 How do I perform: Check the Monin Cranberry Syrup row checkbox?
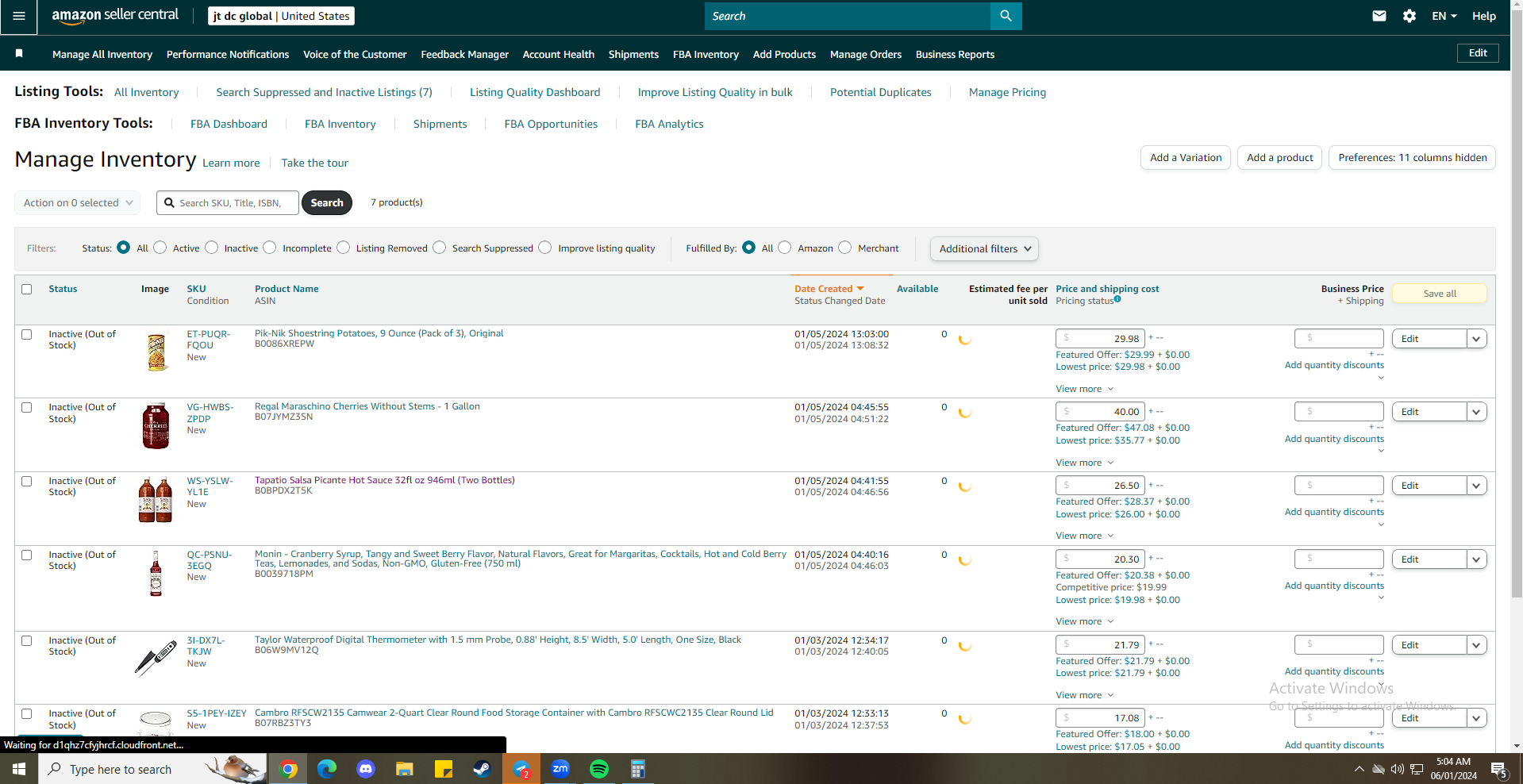(27, 555)
